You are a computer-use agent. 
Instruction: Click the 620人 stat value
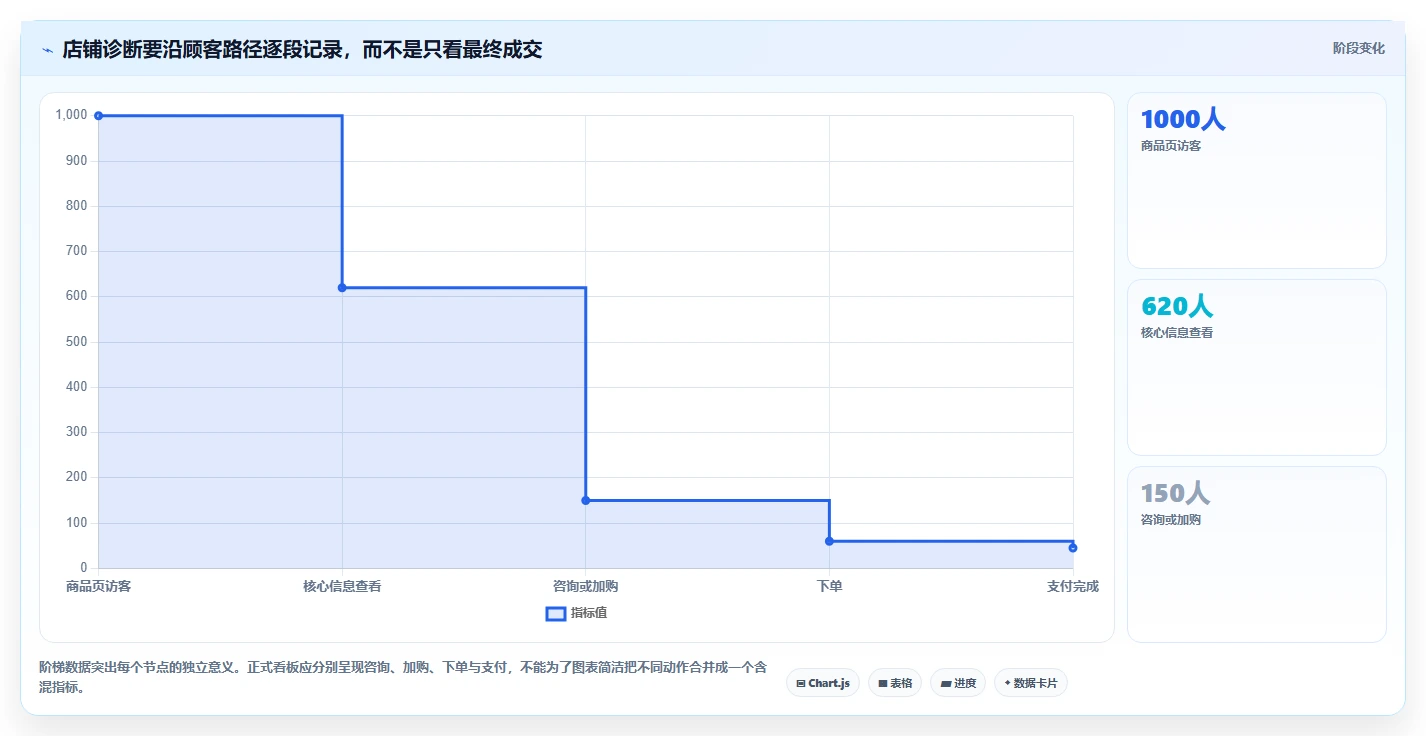point(1177,306)
